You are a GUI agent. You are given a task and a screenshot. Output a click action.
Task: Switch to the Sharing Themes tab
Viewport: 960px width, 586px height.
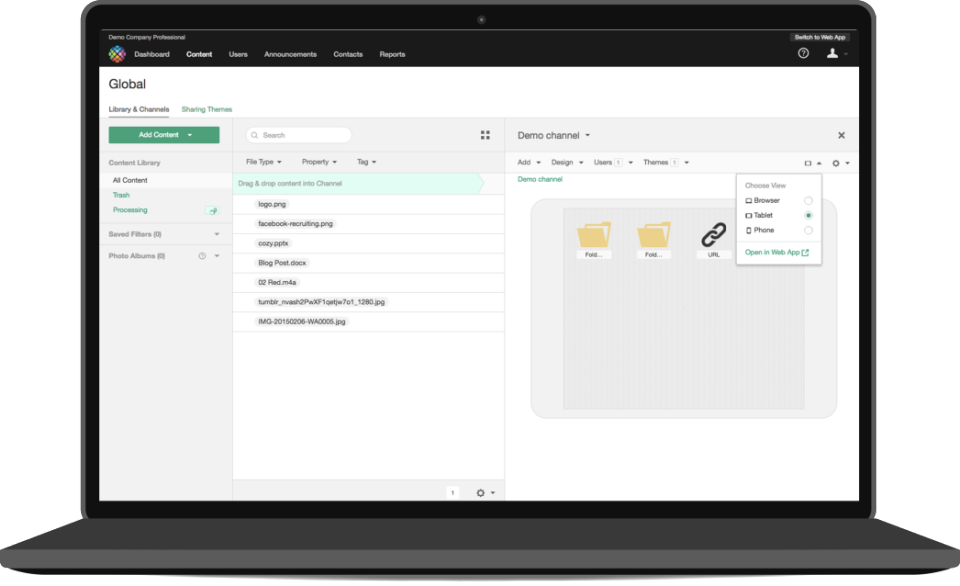(207, 110)
